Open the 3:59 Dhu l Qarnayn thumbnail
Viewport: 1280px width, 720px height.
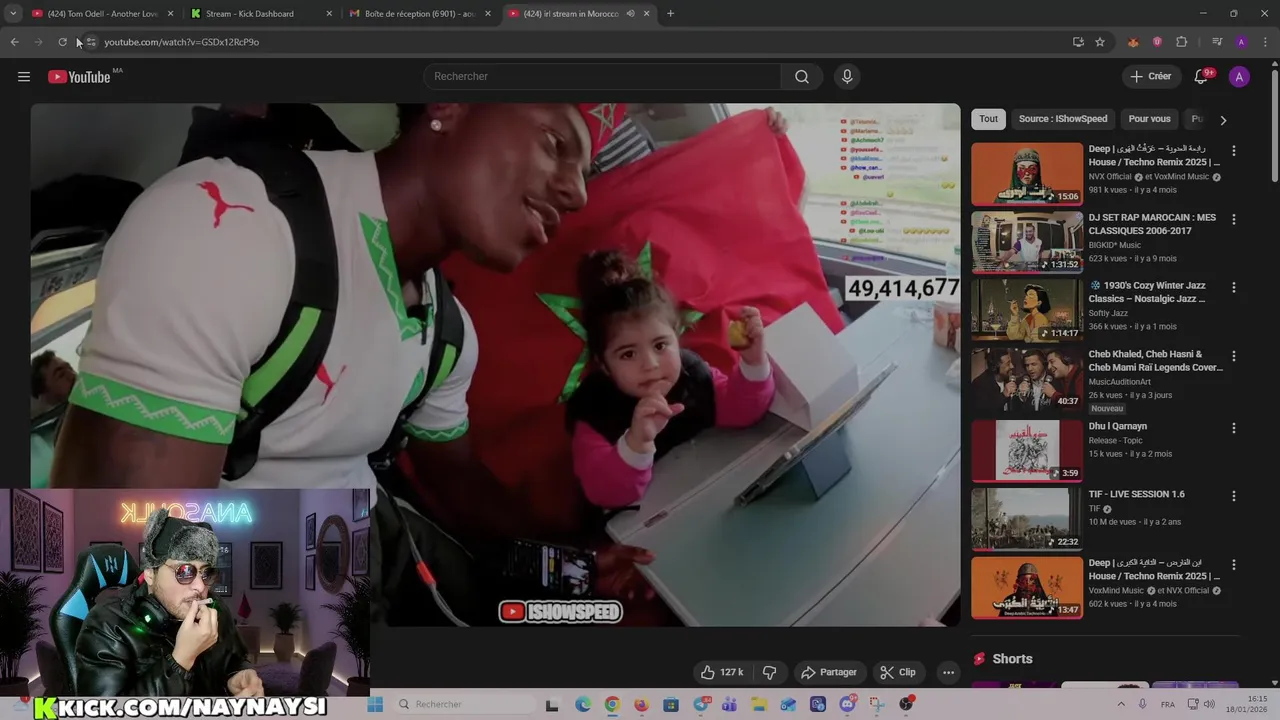(x=1027, y=451)
